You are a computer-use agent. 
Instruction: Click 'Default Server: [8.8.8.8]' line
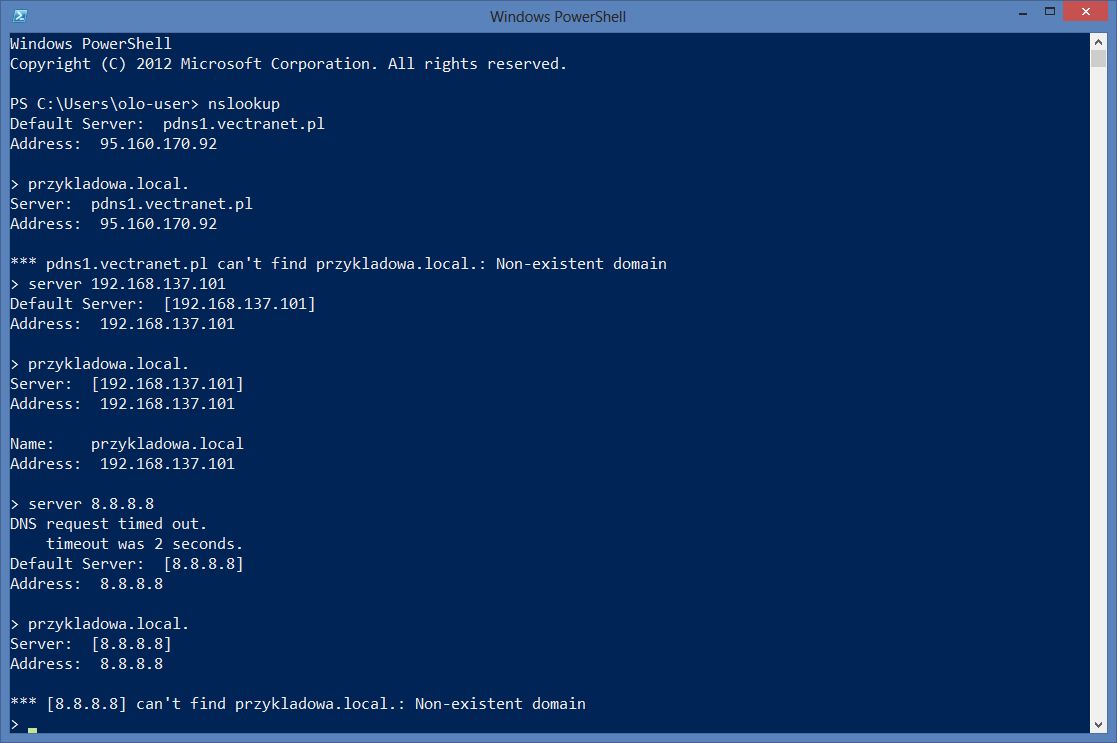[127, 563]
